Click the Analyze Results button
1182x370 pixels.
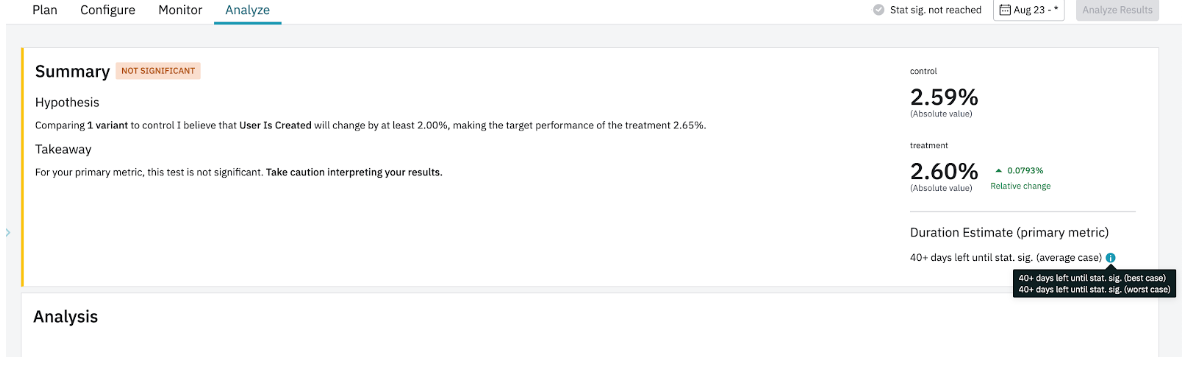pos(1117,10)
